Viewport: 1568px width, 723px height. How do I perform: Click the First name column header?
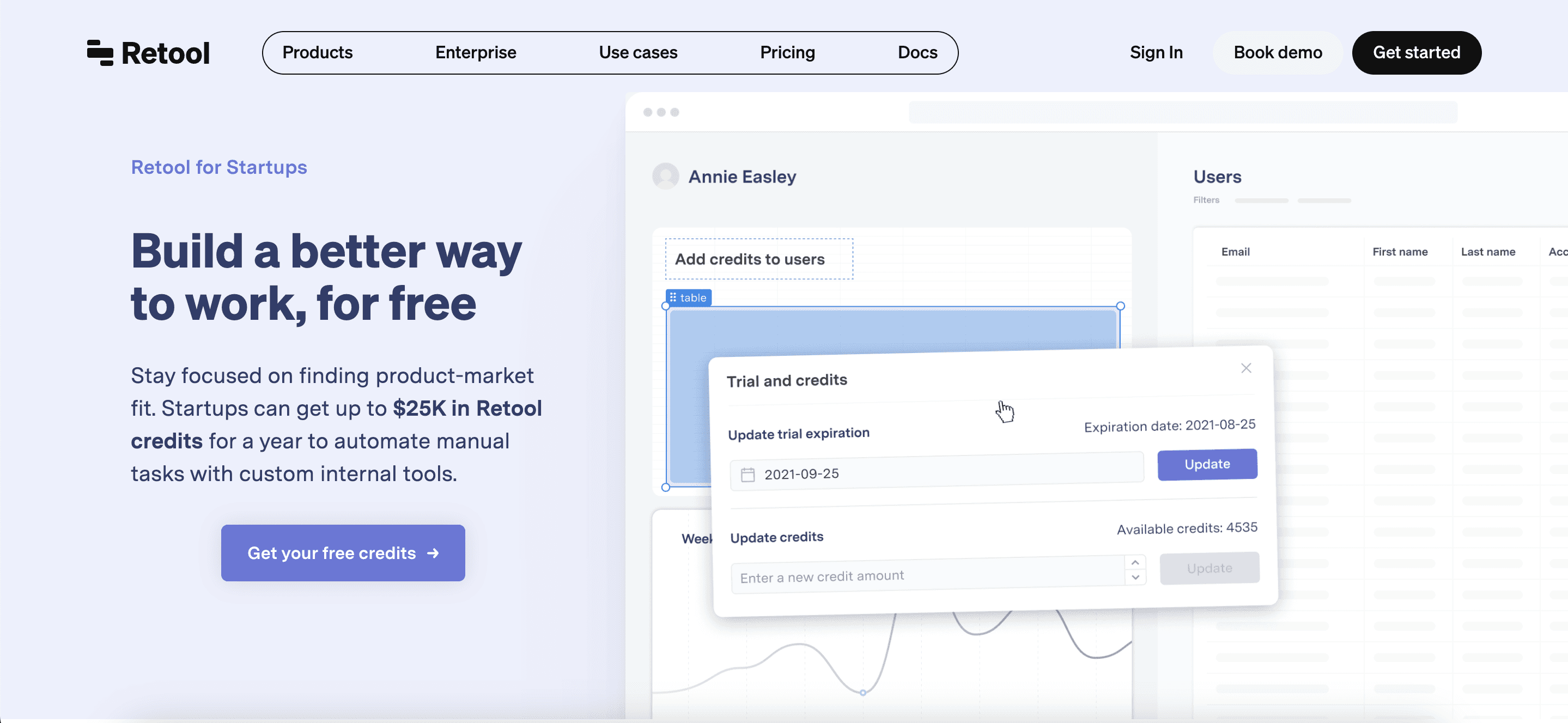point(1400,252)
